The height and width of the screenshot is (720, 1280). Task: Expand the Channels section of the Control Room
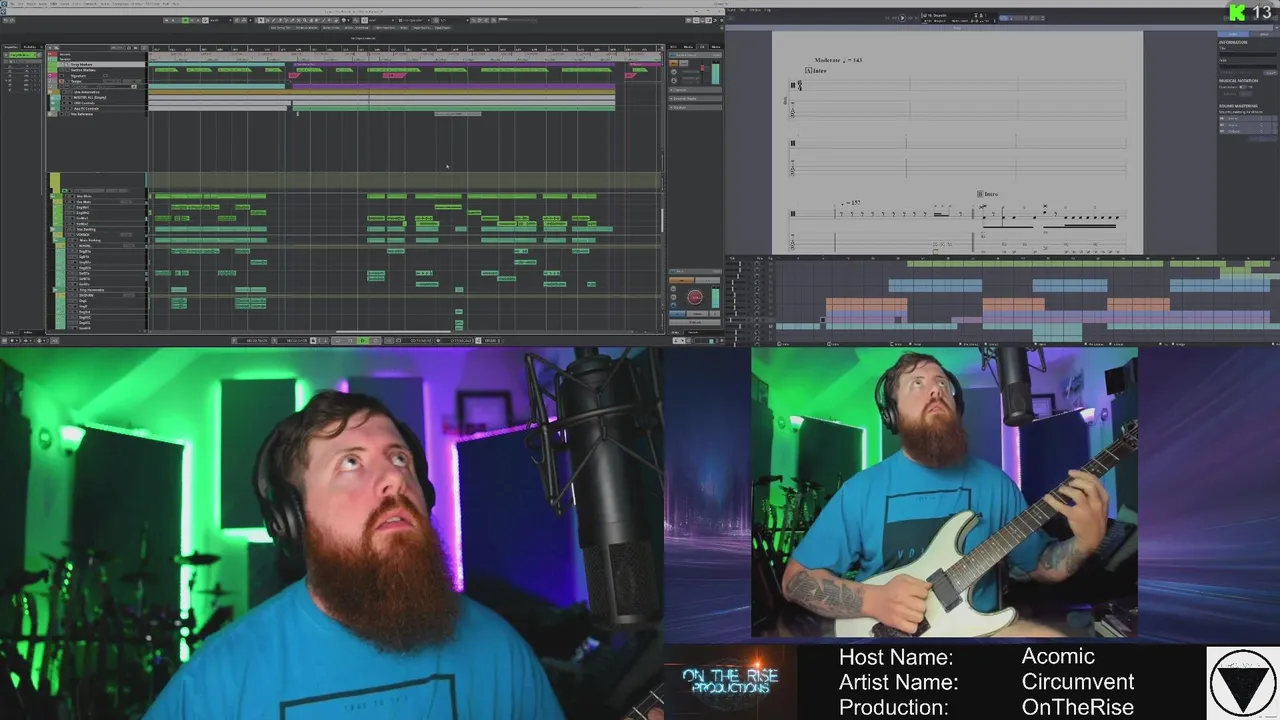(x=695, y=90)
